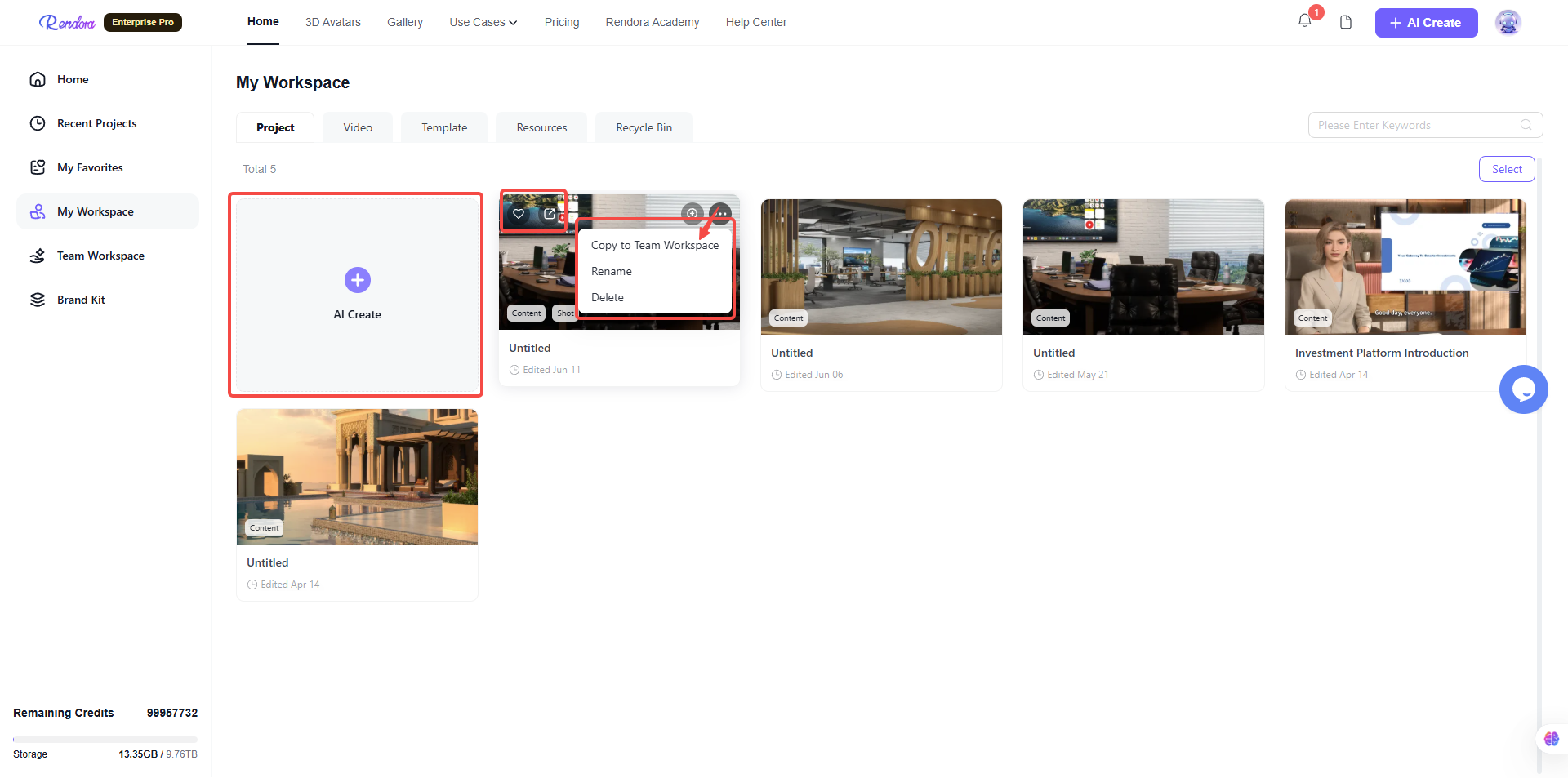Click the Brand Kit layers icon
The image size is (1568, 778).
[38, 300]
